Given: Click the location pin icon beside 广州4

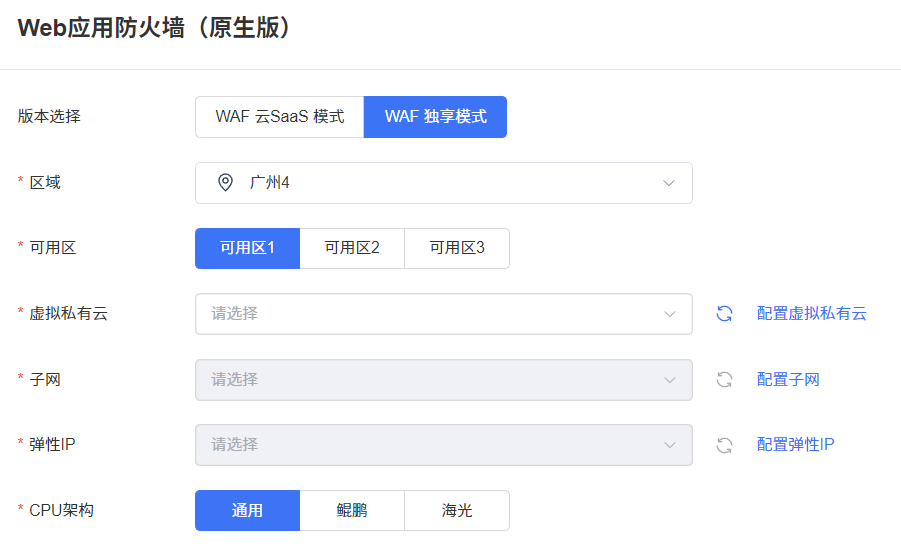Looking at the screenshot, I should (x=225, y=183).
